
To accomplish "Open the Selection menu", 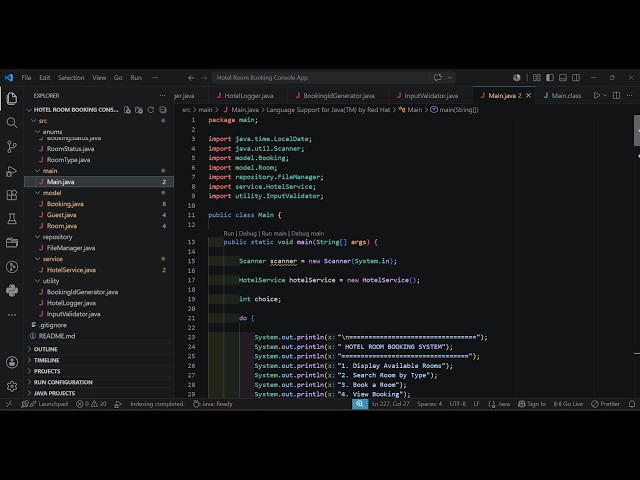I will click(x=71, y=78).
